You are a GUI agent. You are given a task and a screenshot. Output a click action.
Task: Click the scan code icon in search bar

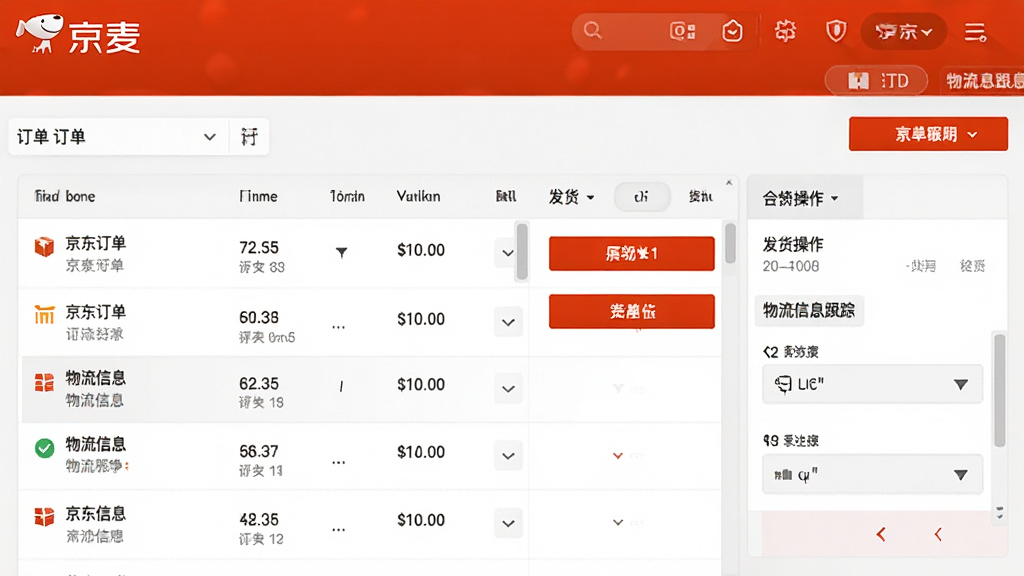(682, 31)
